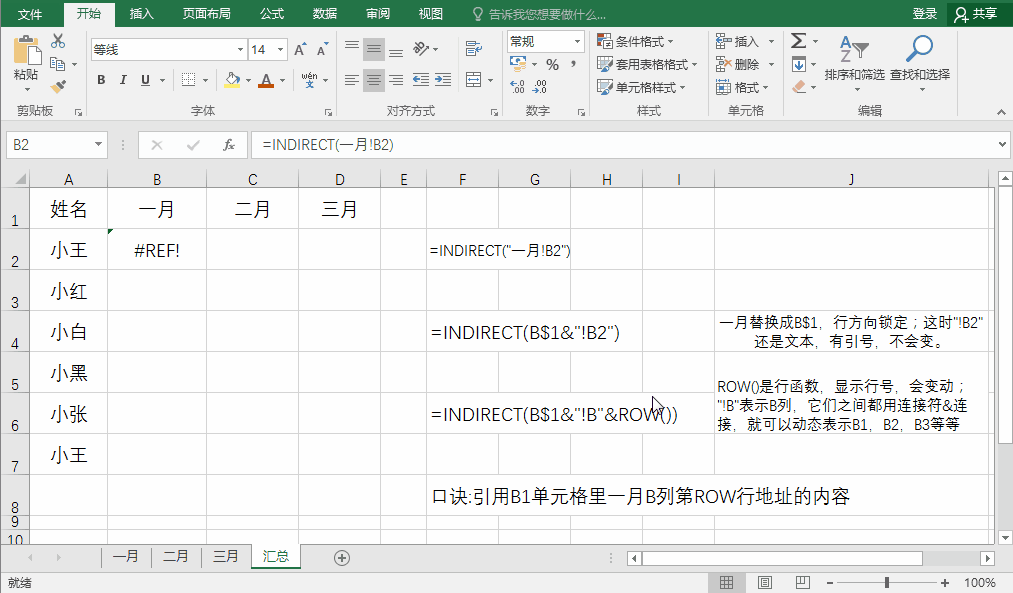Screen dimensions: 1013x593
Task: Open the 文件 File tab
Action: pos(29,14)
